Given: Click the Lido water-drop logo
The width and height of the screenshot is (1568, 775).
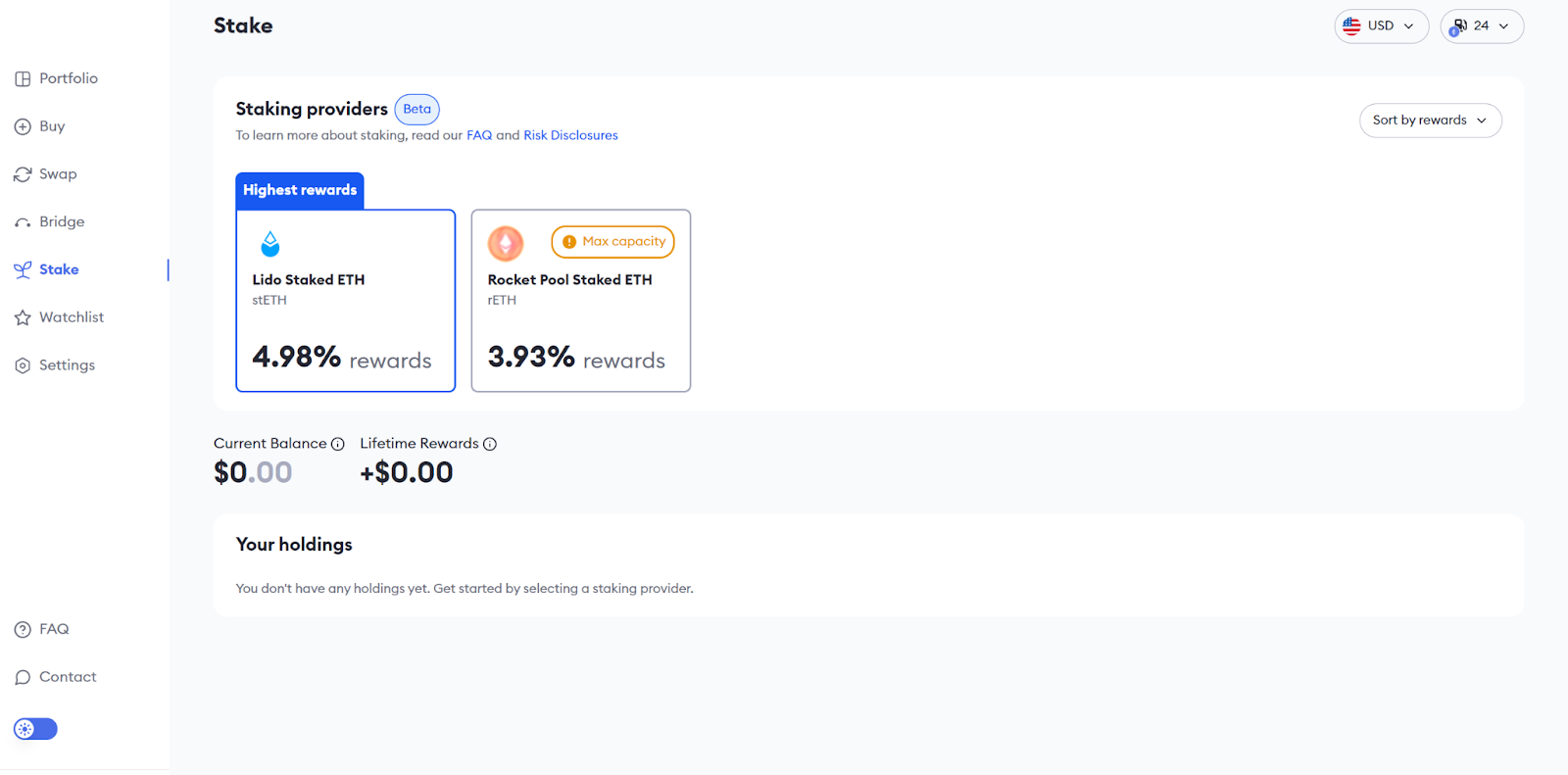Looking at the screenshot, I should pos(270,243).
